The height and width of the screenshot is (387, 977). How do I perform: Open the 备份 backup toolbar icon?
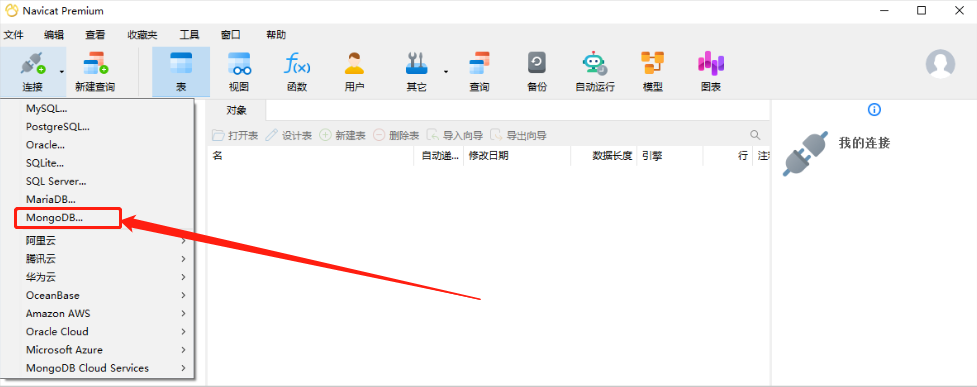coord(536,64)
